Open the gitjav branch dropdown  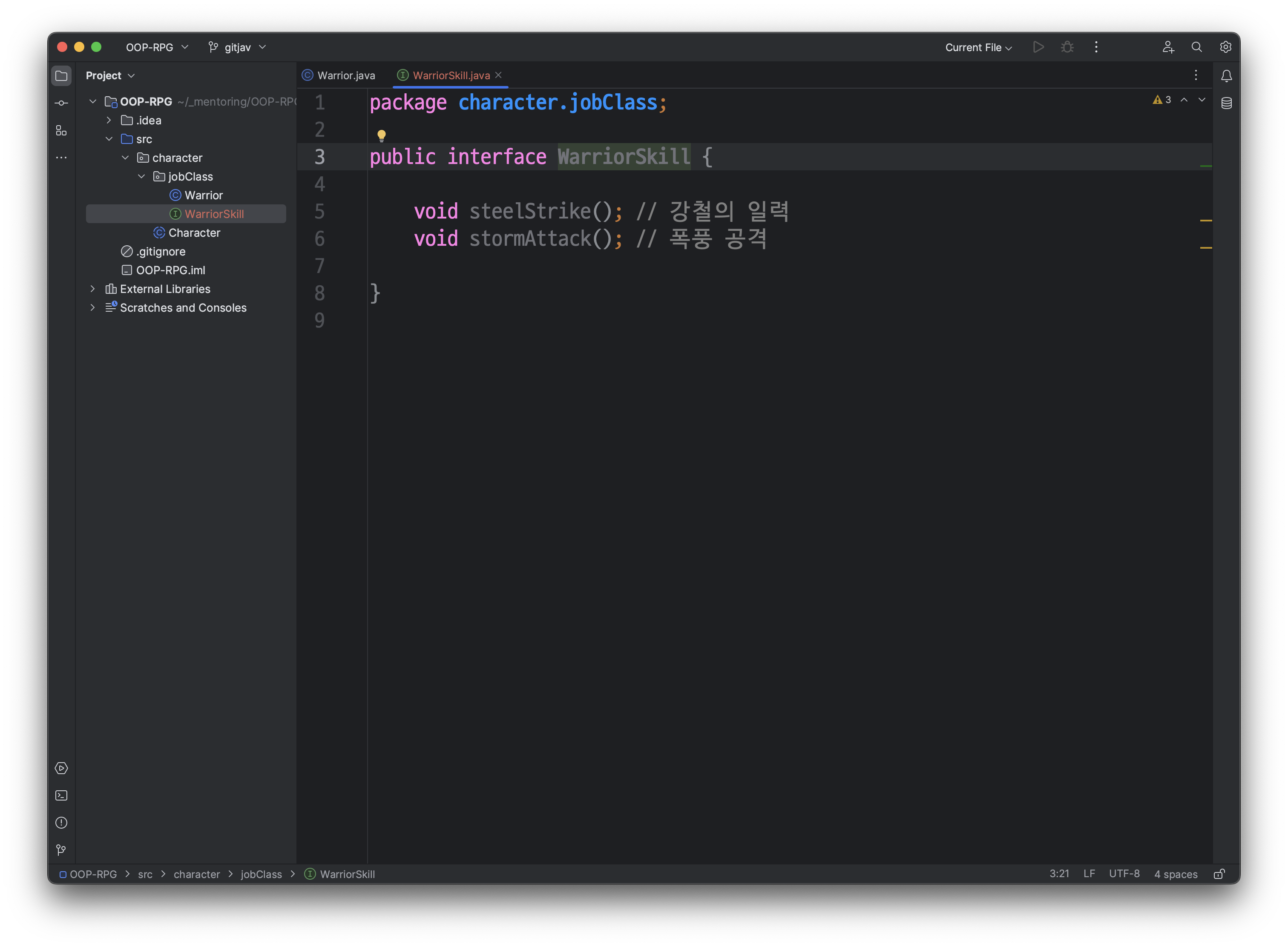pyautogui.click(x=237, y=48)
